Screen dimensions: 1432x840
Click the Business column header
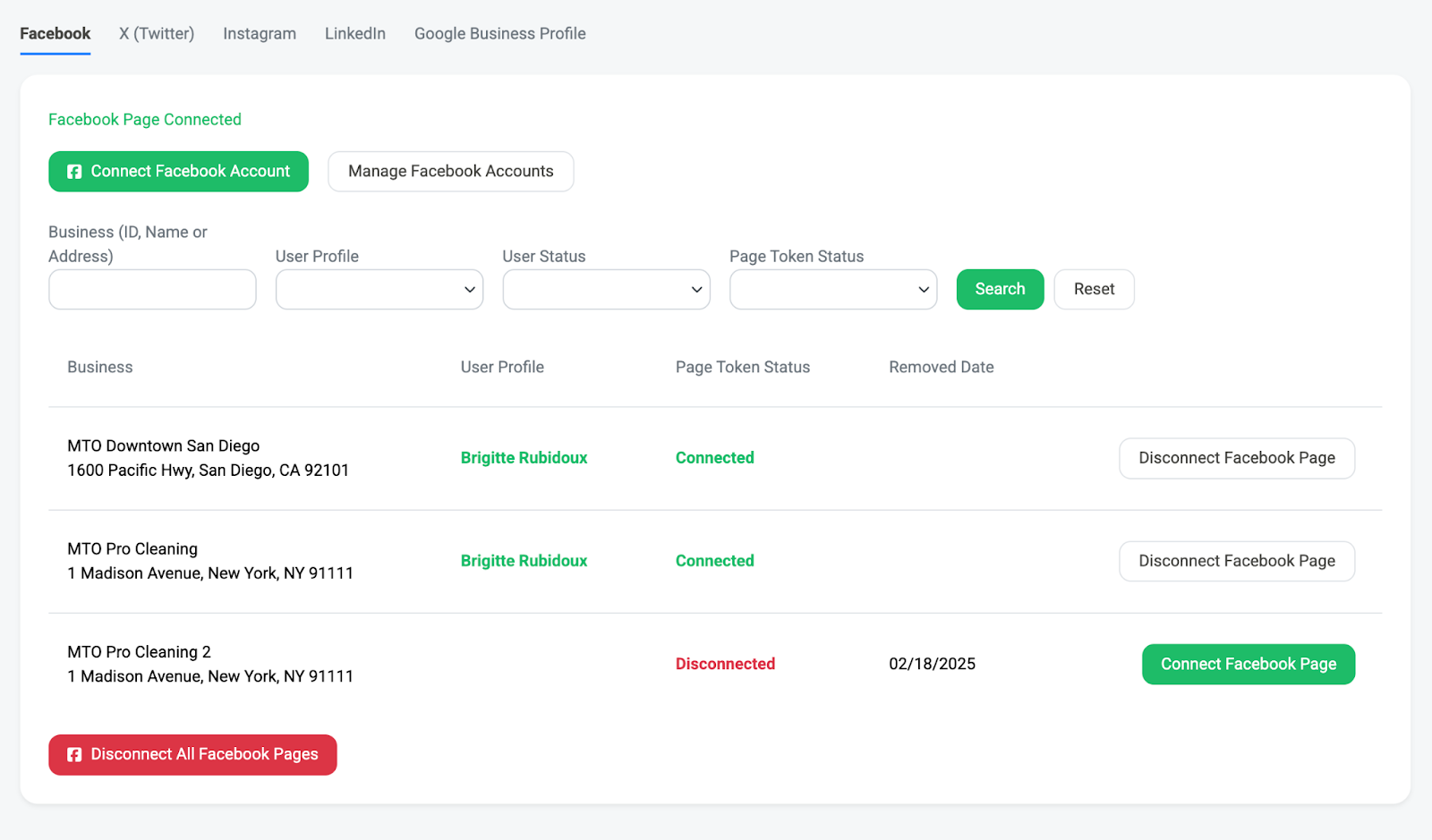[100, 367]
